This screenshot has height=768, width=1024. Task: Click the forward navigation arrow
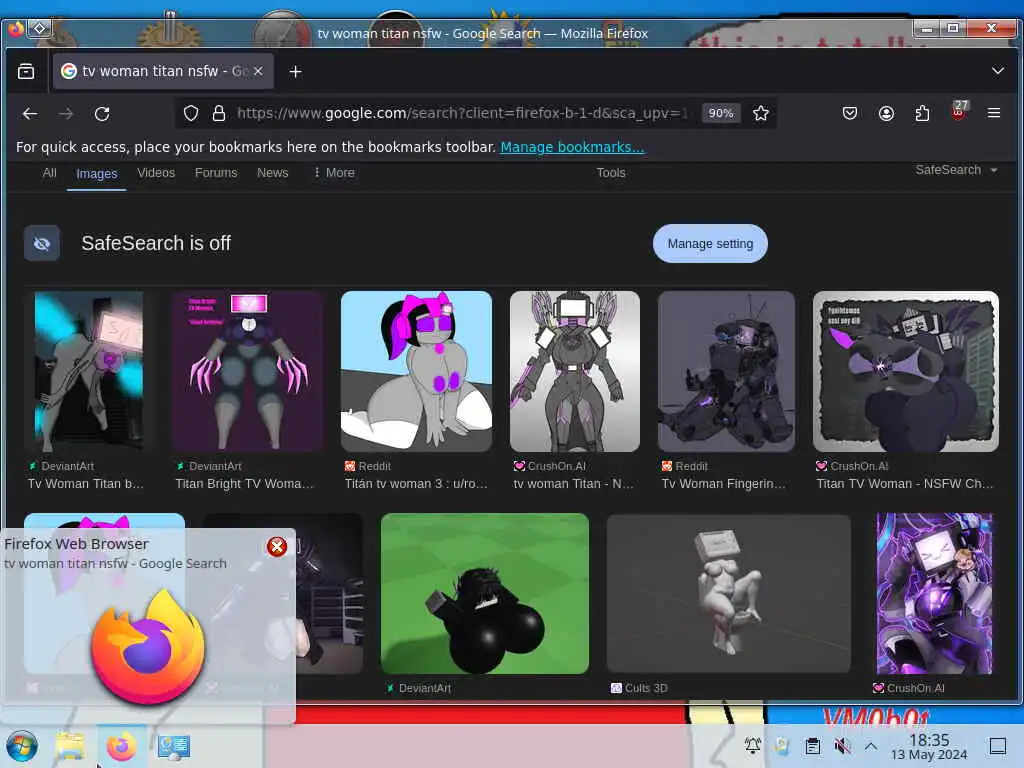tap(66, 114)
